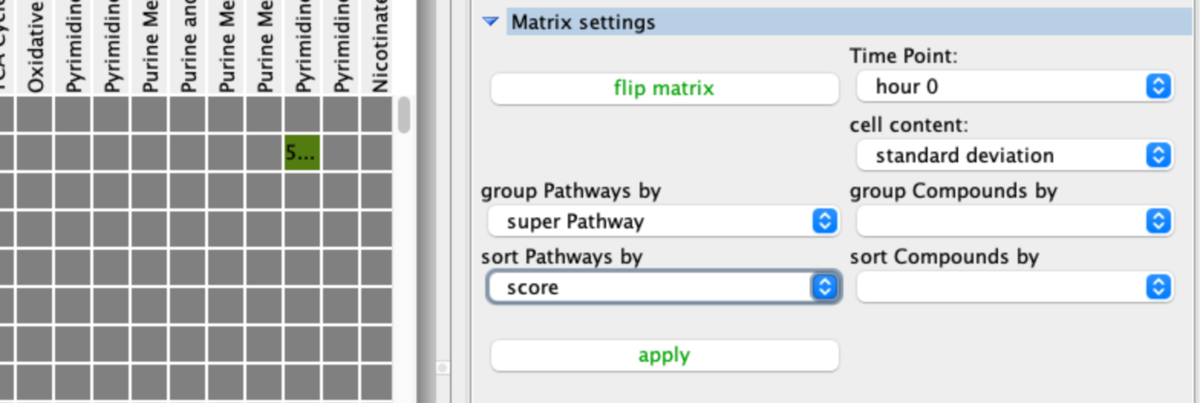Screen dimensions: 1200x403
Task: Open the sort Pathways by dropdown
Action: coord(663,288)
